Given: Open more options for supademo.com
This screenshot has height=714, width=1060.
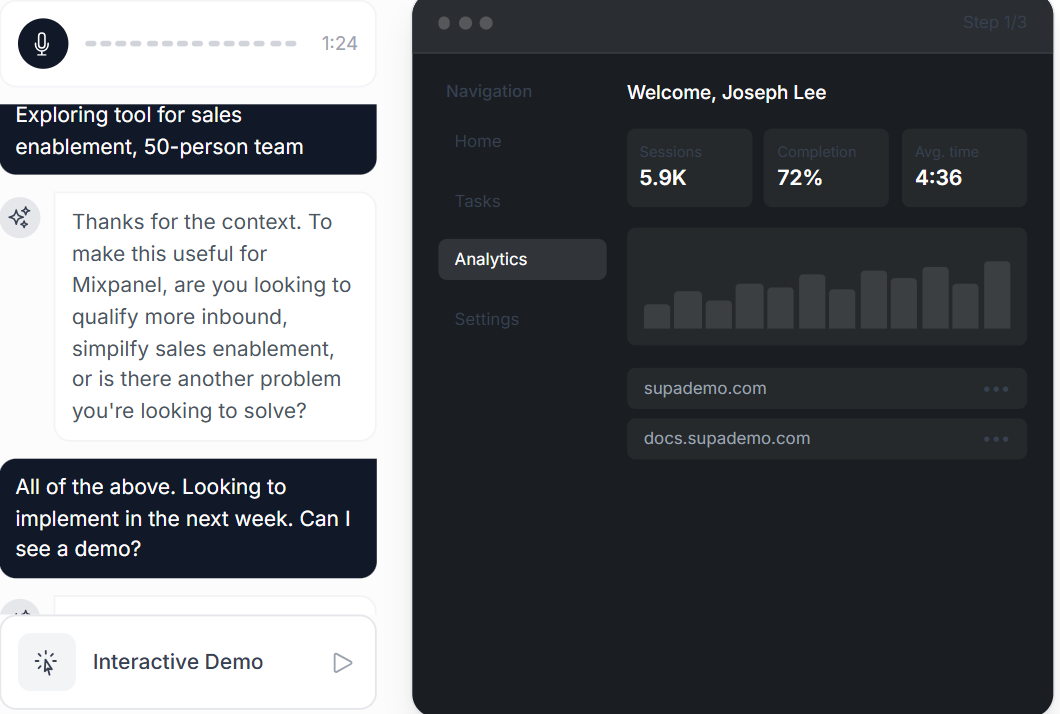Looking at the screenshot, I should [996, 389].
